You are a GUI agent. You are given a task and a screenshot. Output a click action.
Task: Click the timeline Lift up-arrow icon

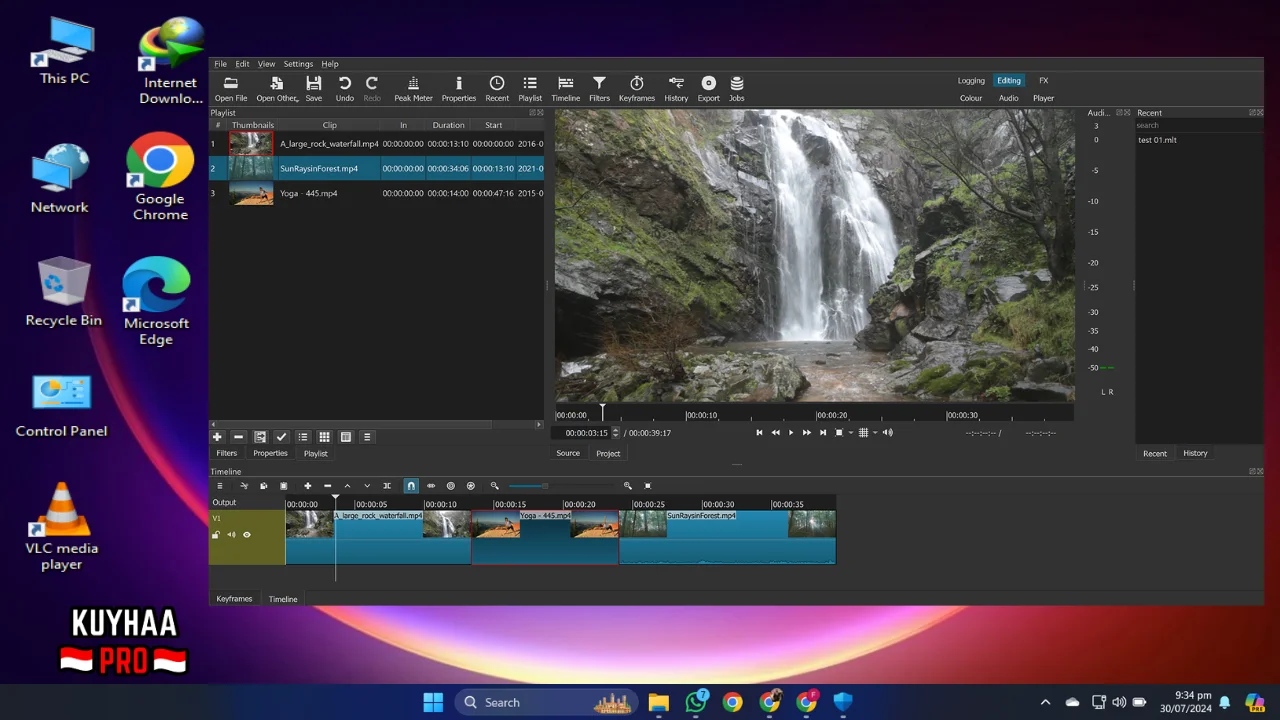coord(347,486)
